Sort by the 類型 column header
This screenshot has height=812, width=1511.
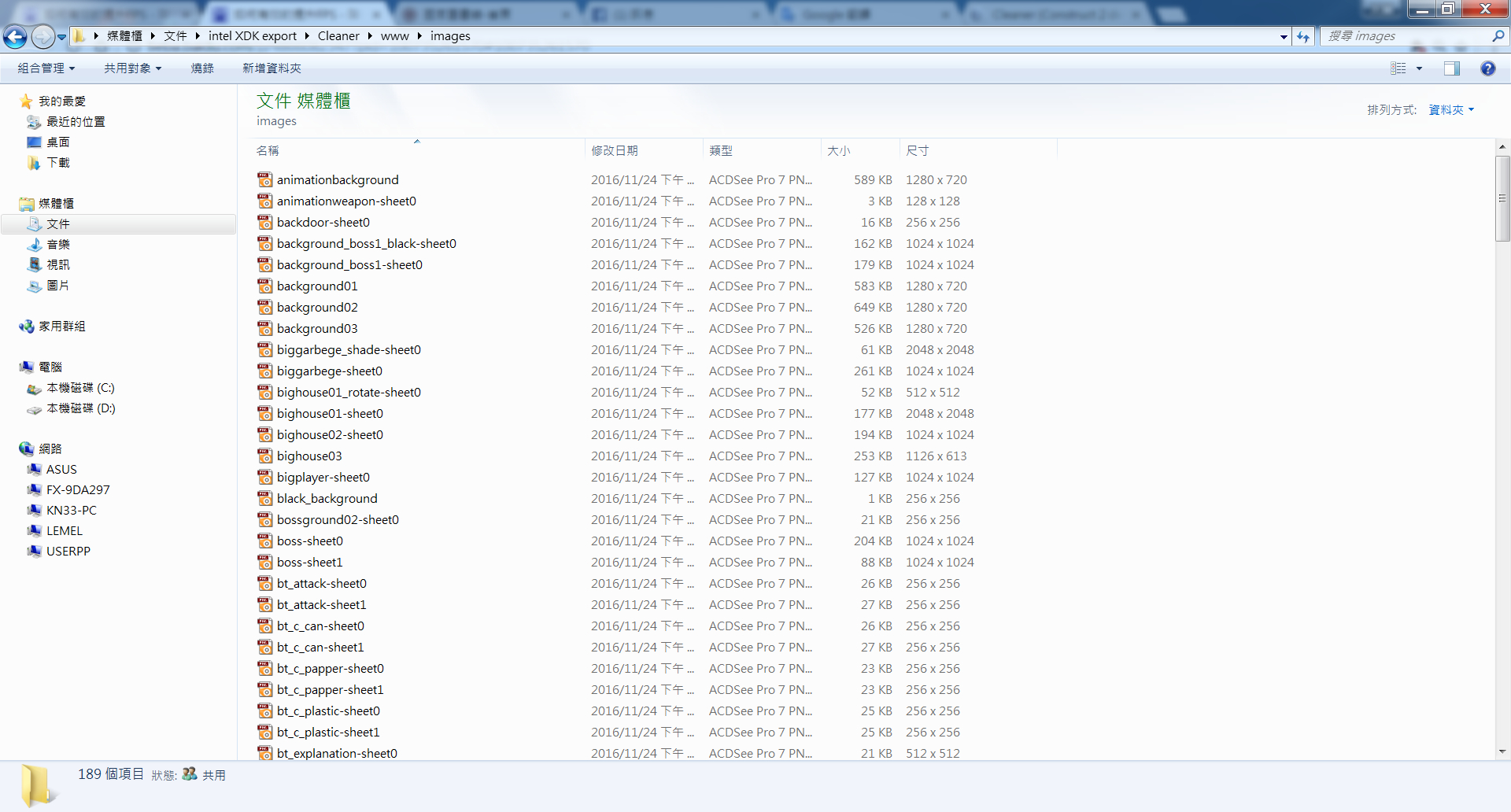point(762,150)
